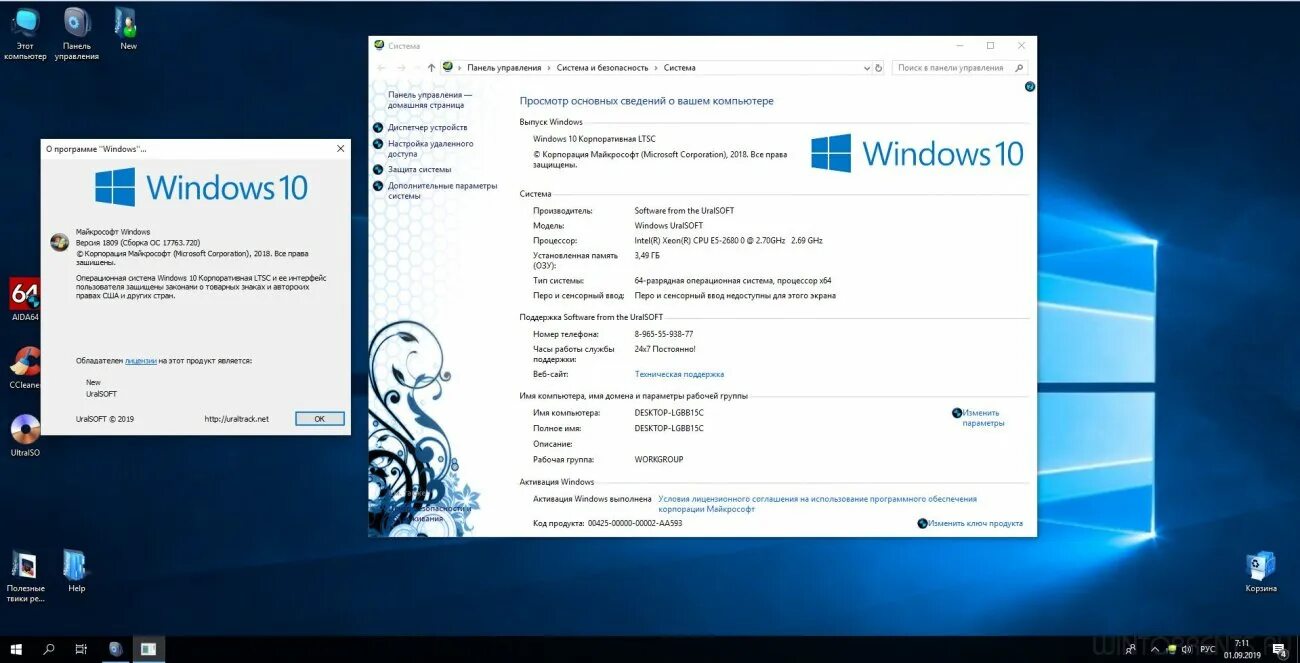Viewport: 1300px width, 663px height.
Task: Click the Просмотр основных сведений heading
Action: 646,101
